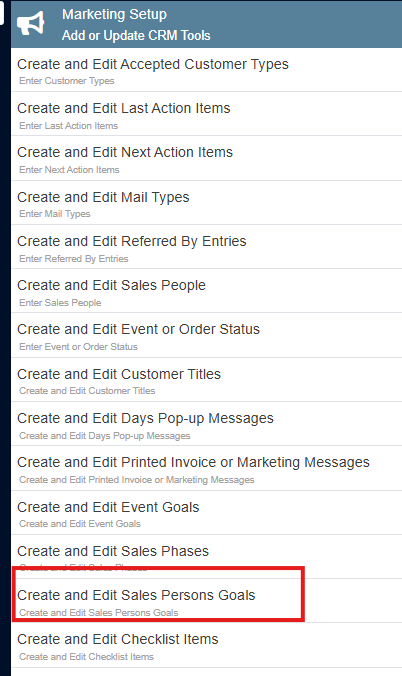Click the Add or Update CRM Tools subtitle
The height and width of the screenshot is (676, 402).
pos(136,35)
